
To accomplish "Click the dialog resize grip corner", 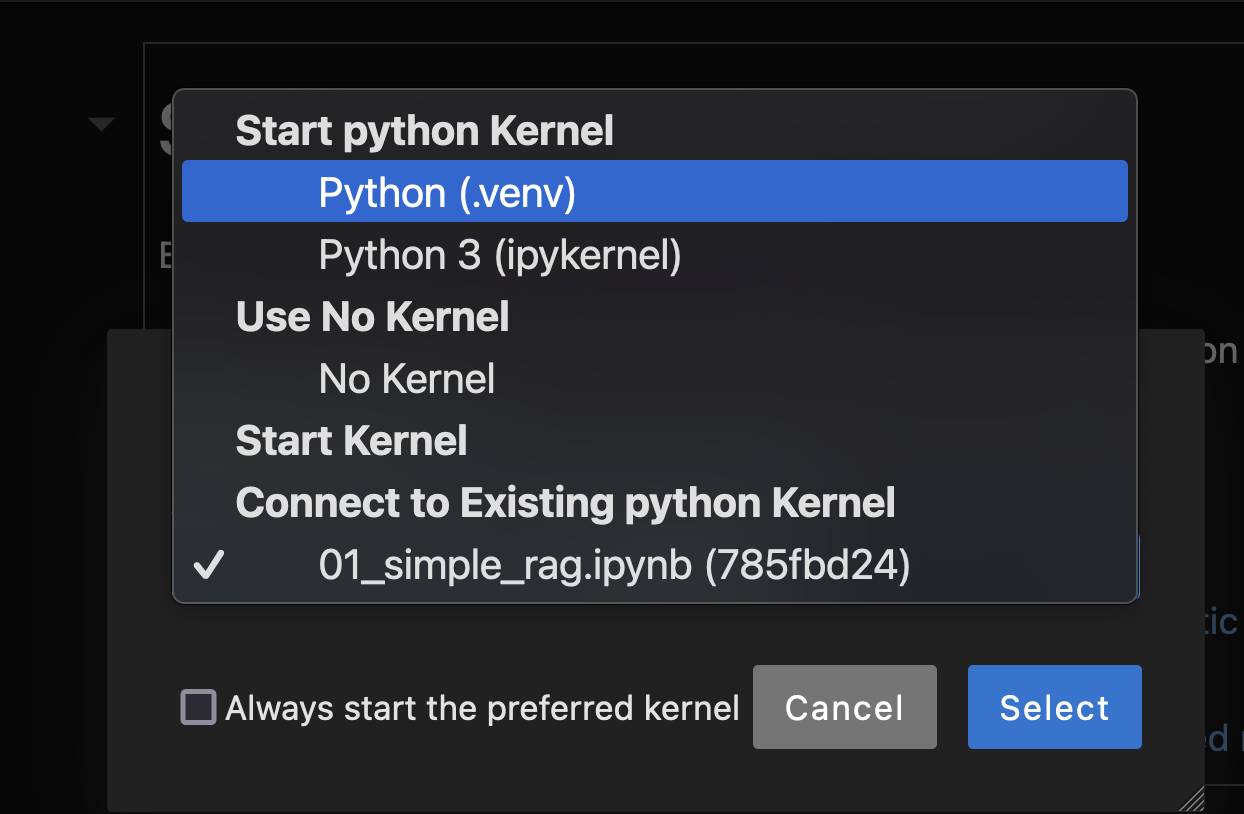I will pos(1191,798).
